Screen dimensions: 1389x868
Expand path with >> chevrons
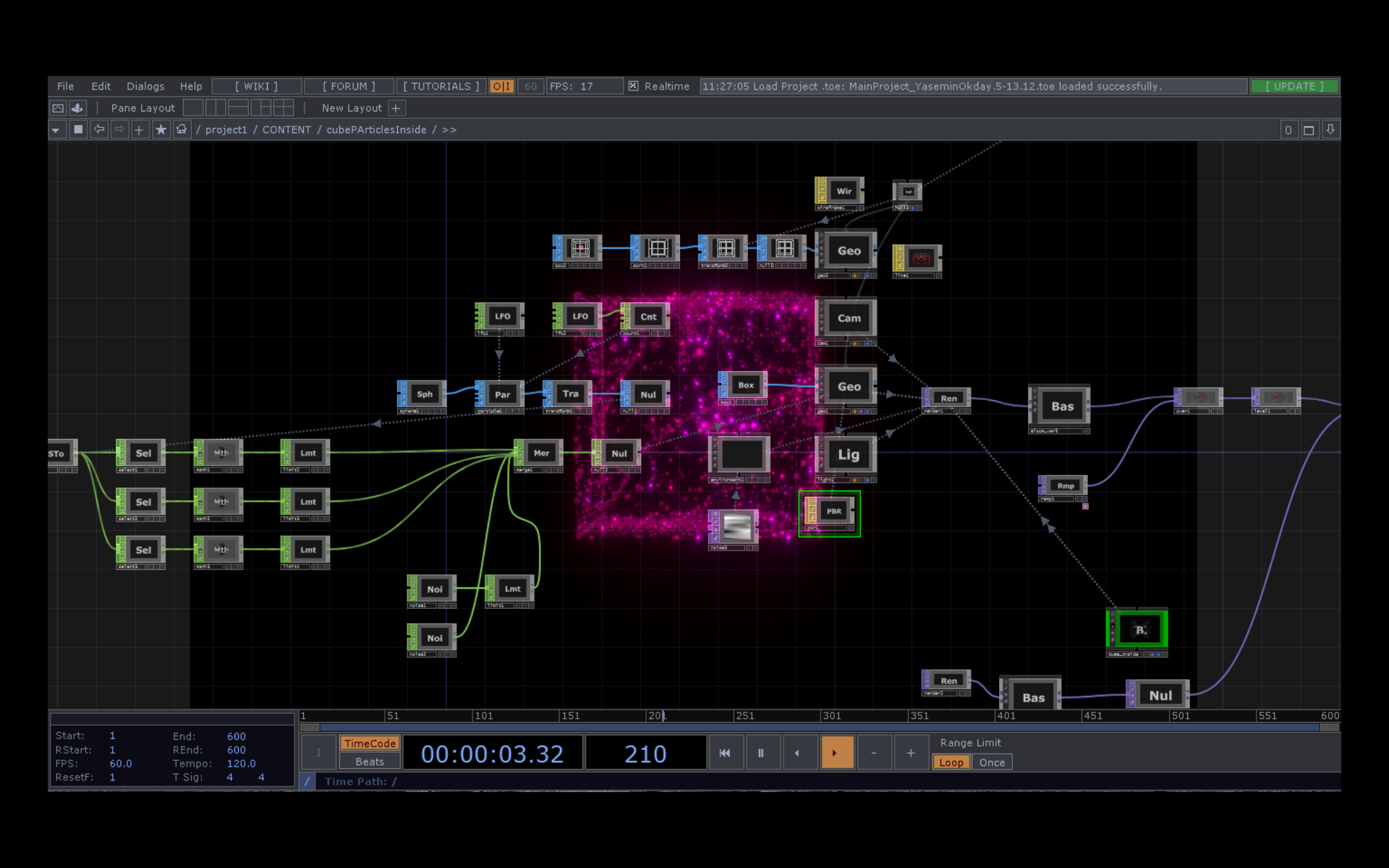click(x=449, y=130)
